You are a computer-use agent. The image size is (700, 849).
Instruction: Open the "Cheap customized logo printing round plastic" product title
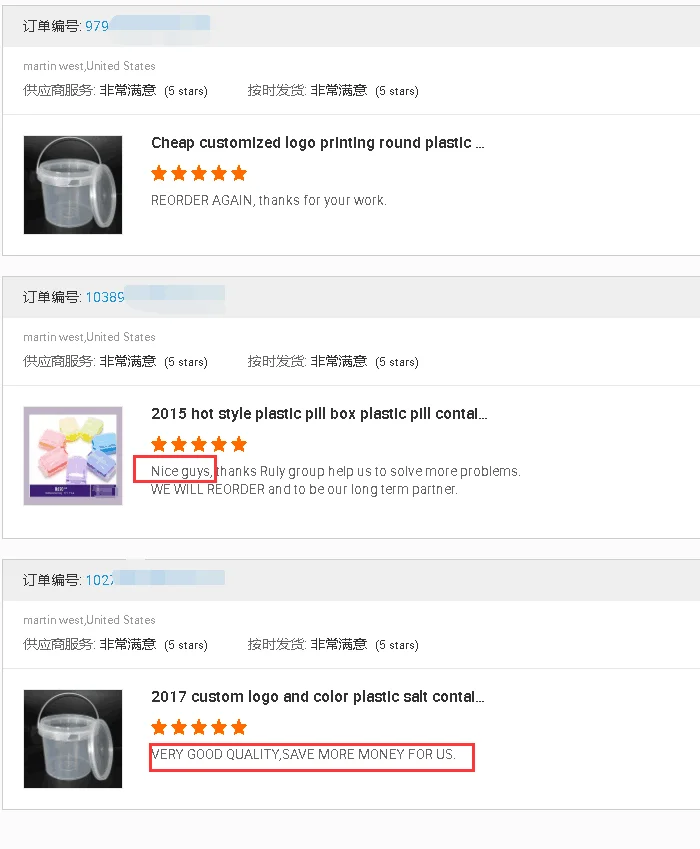[x=317, y=143]
